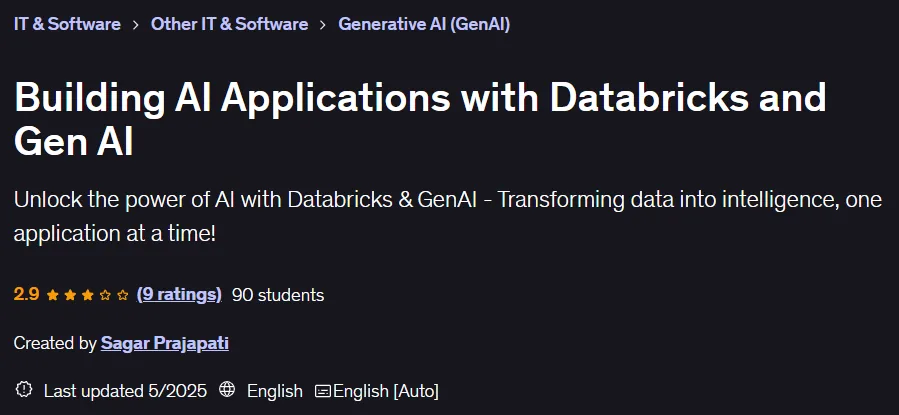Image resolution: width=899 pixels, height=415 pixels.
Task: Open the (9 ratings) link
Action: (x=179, y=295)
